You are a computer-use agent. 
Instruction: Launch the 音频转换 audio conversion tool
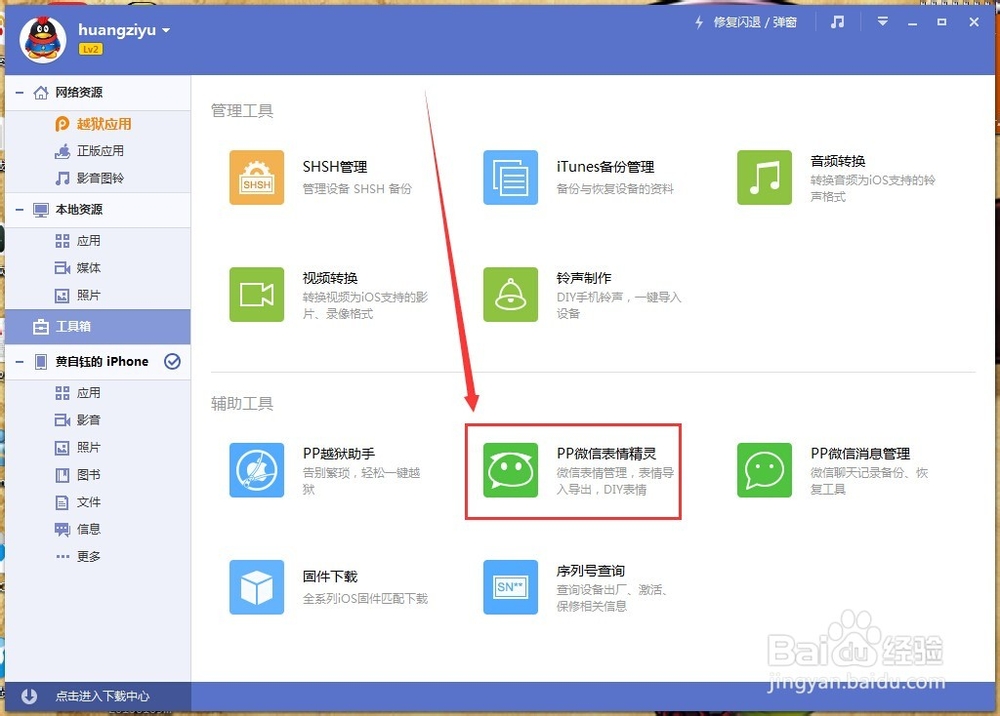[x=764, y=177]
